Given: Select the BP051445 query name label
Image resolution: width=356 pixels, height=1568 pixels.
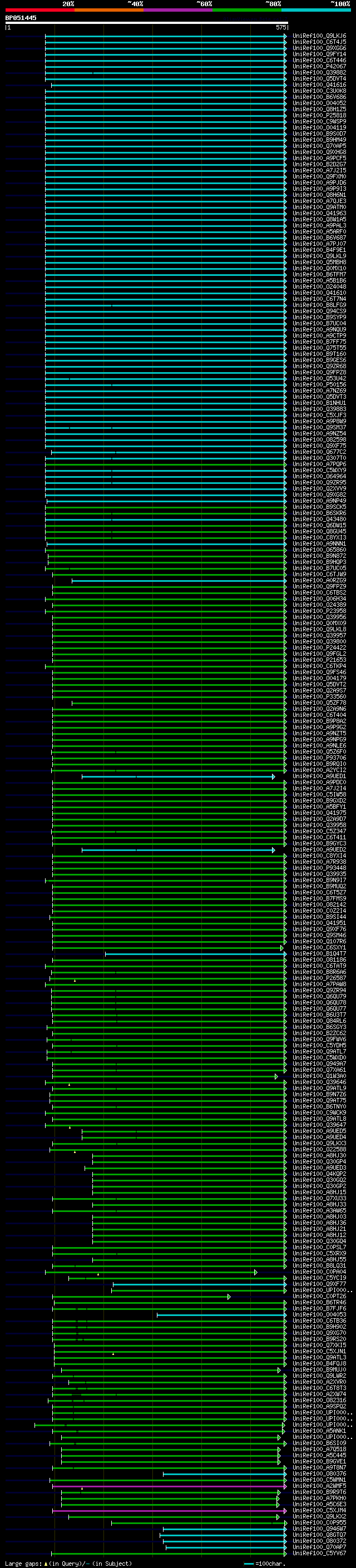Looking at the screenshot, I should tap(21, 18).
